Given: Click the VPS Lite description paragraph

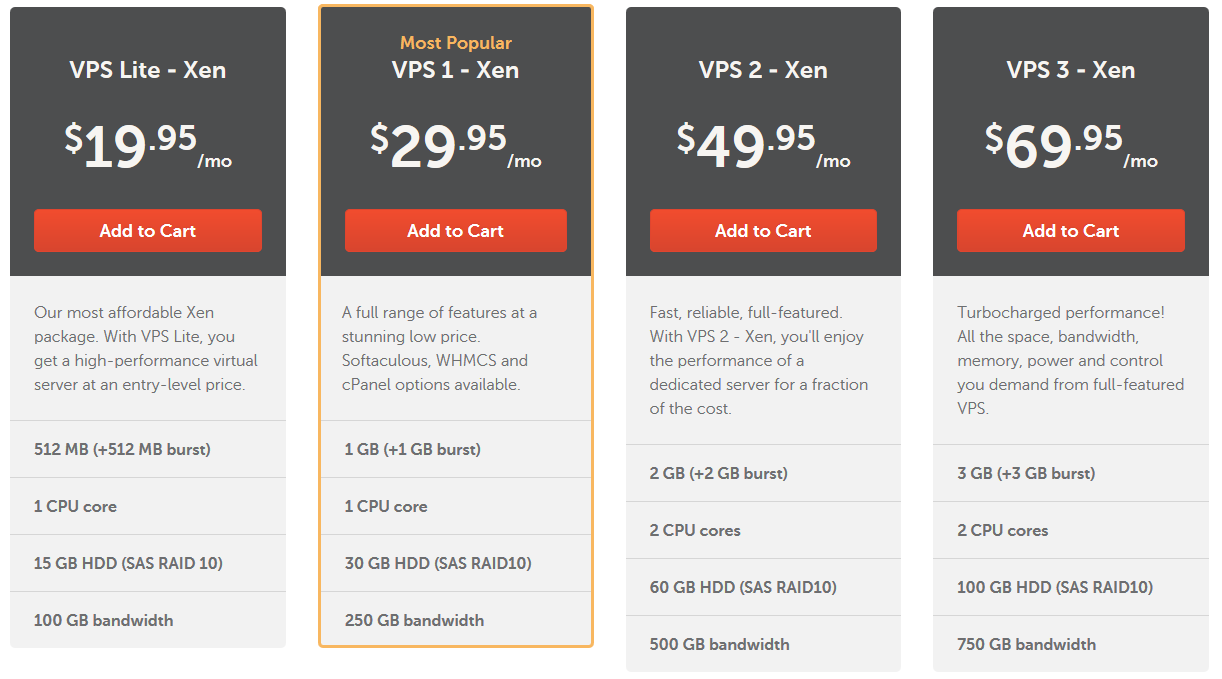Looking at the screenshot, I should (147, 348).
